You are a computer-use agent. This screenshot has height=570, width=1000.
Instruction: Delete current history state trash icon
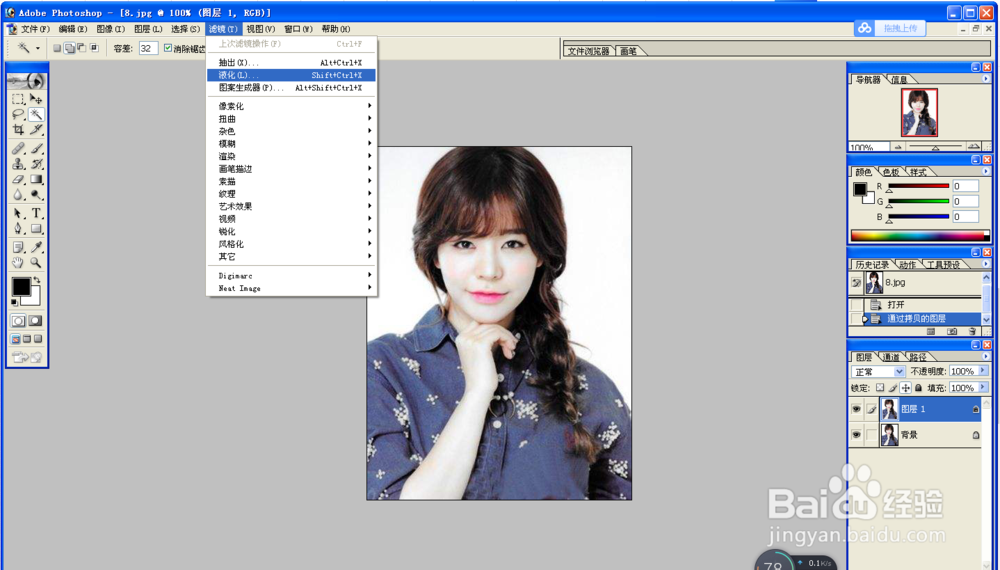972,332
